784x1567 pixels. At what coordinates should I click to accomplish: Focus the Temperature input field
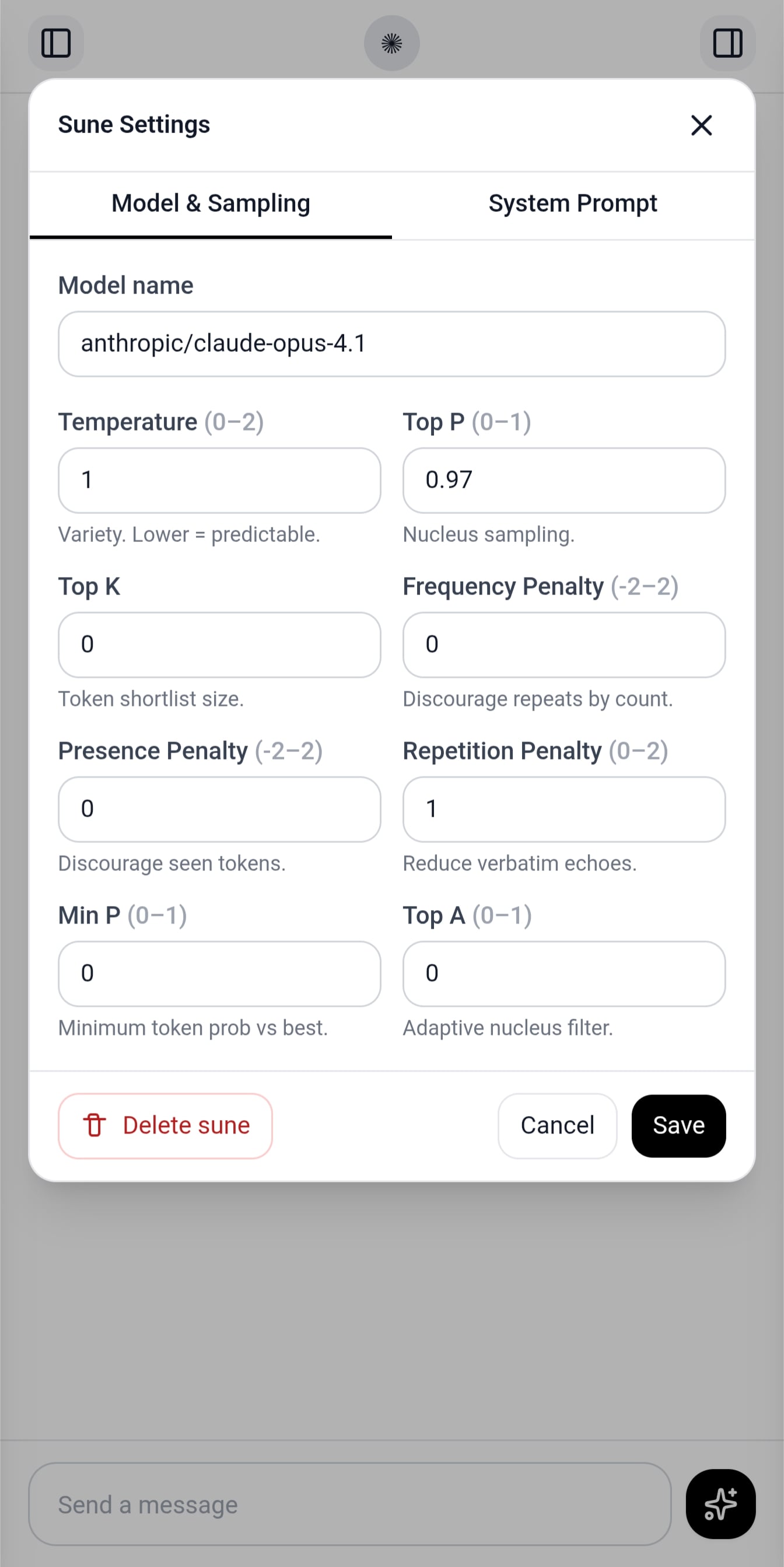[219, 480]
